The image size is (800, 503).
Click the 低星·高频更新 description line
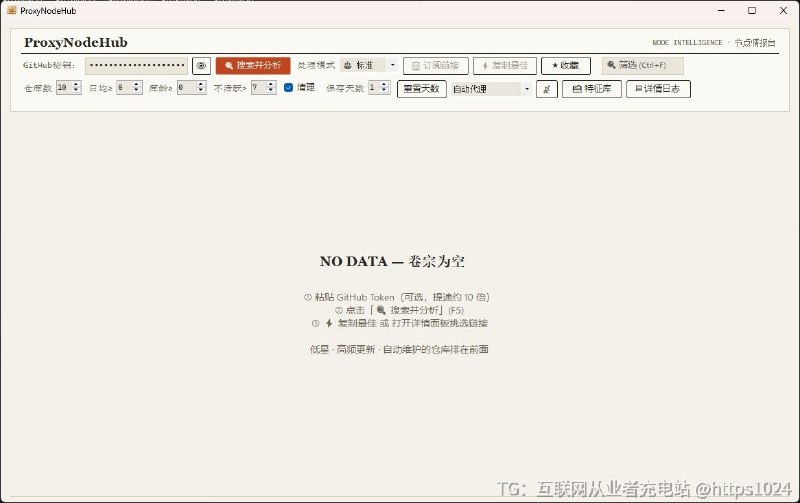tap(399, 349)
